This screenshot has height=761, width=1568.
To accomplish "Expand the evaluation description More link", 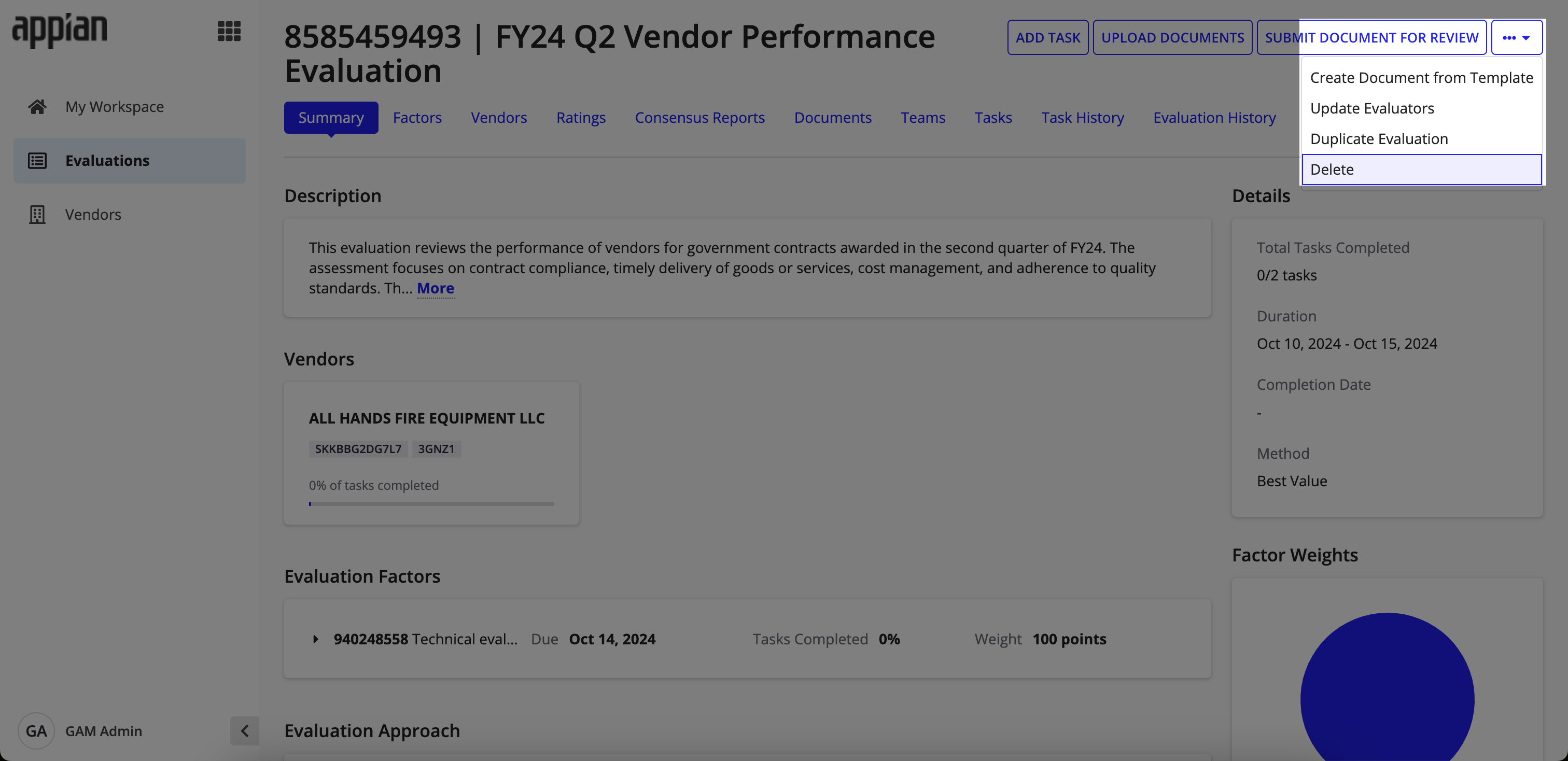I will click(x=435, y=287).
